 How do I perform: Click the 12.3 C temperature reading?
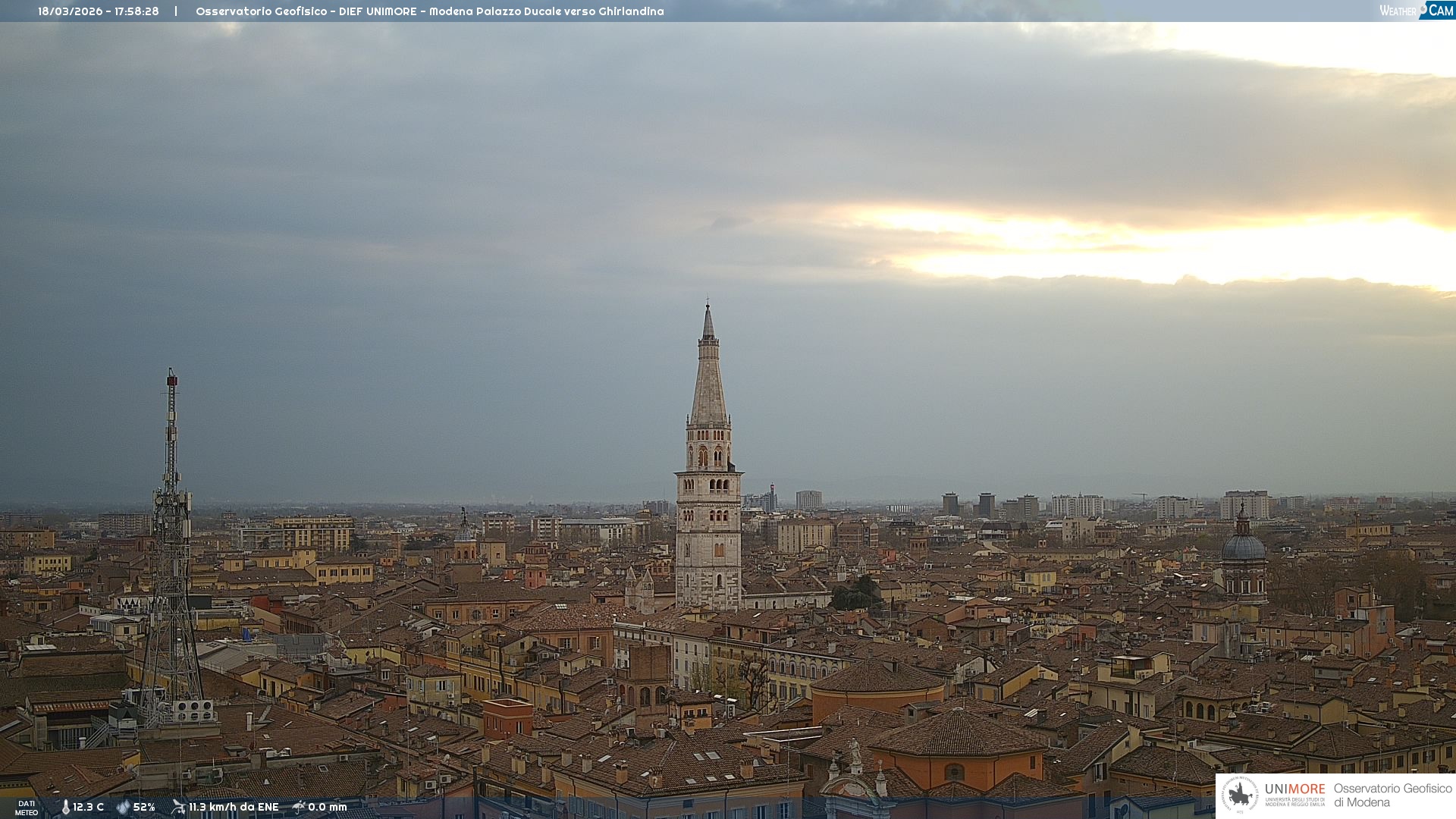pyautogui.click(x=89, y=808)
